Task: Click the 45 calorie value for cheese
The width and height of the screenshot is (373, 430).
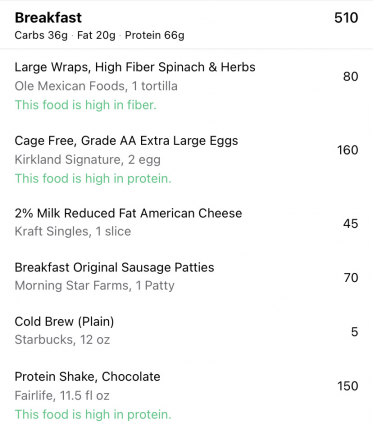Action: 350,223
